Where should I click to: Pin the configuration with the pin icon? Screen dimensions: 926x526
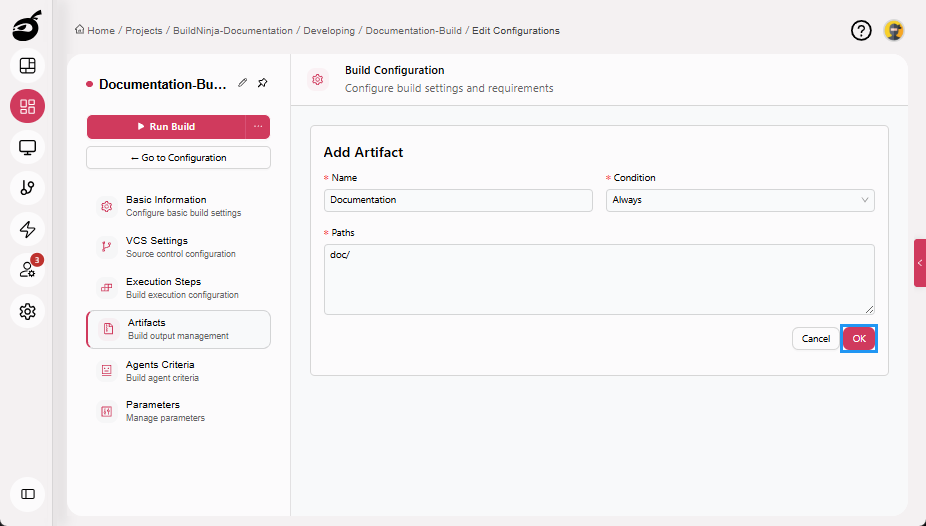[263, 83]
